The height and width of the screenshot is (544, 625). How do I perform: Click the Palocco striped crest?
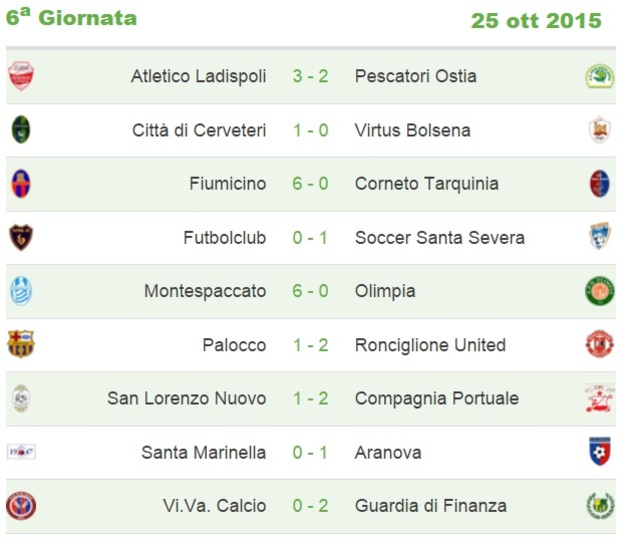coord(21,344)
